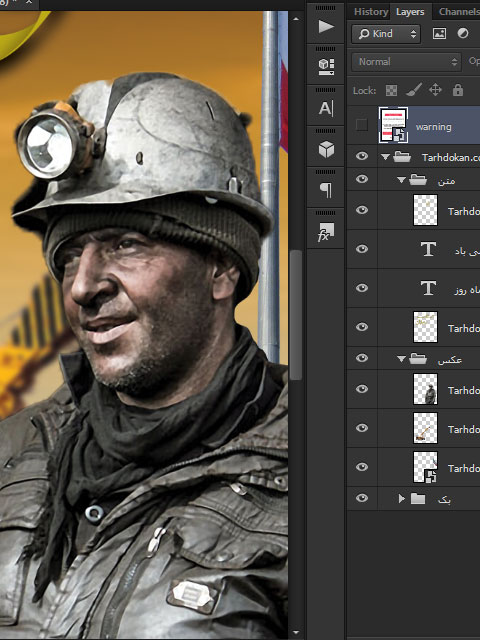Image resolution: width=480 pixels, height=640 pixels.
Task: Hide the Tarhdokan.com group
Action: 362,156
